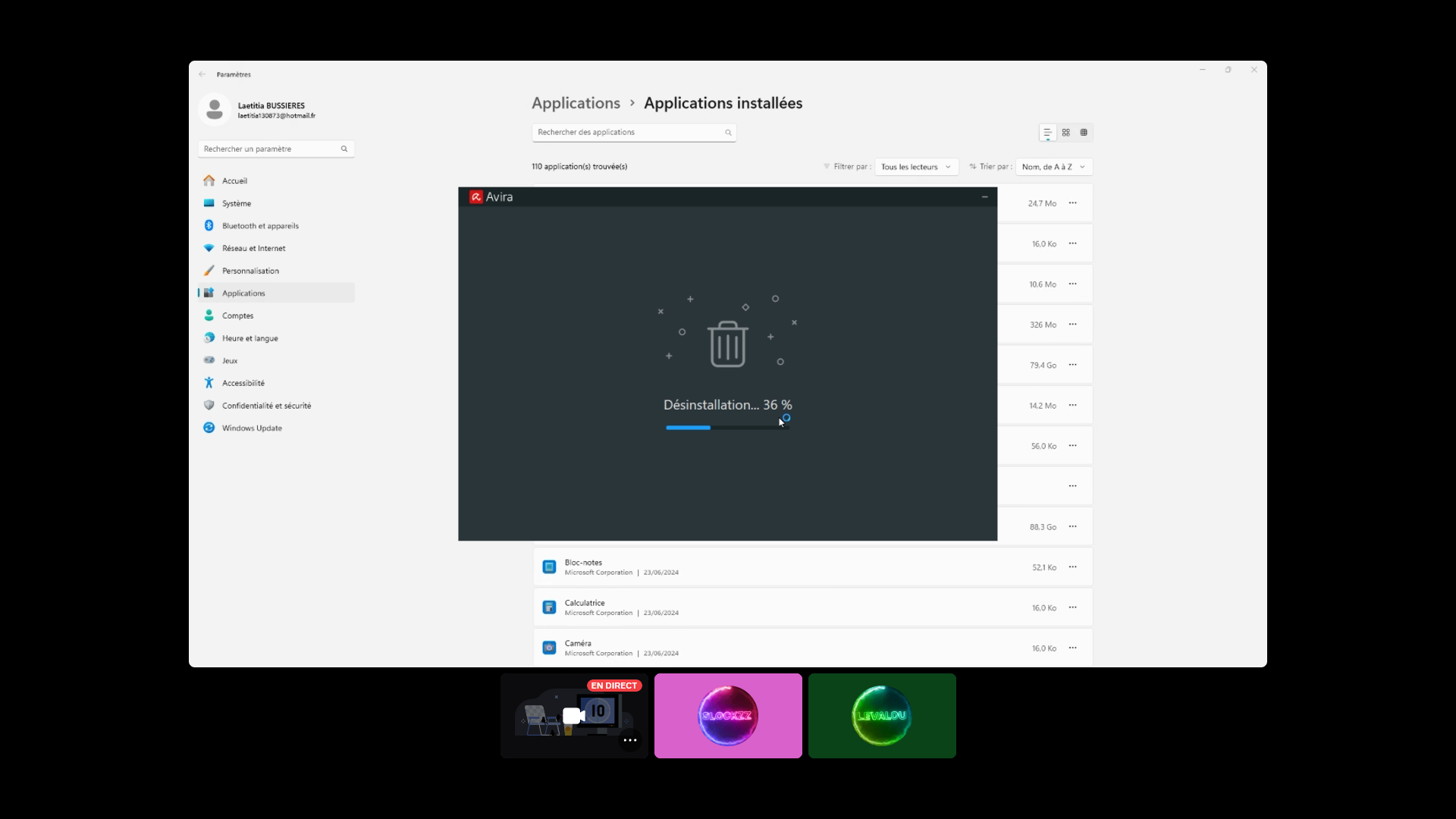Open more options for Caméra

(x=1073, y=648)
